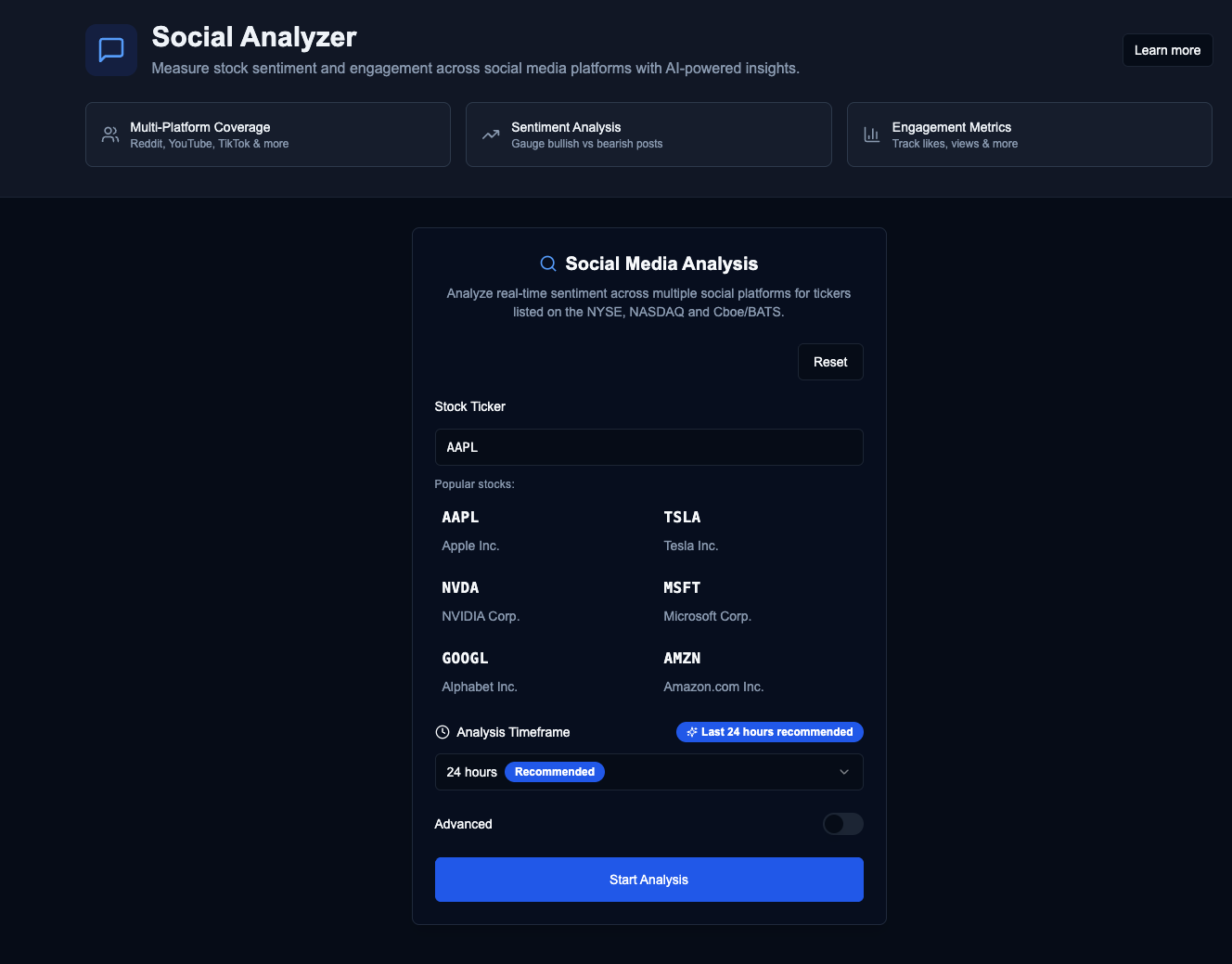
Task: Click the Learn more button
Action: [x=1167, y=50]
